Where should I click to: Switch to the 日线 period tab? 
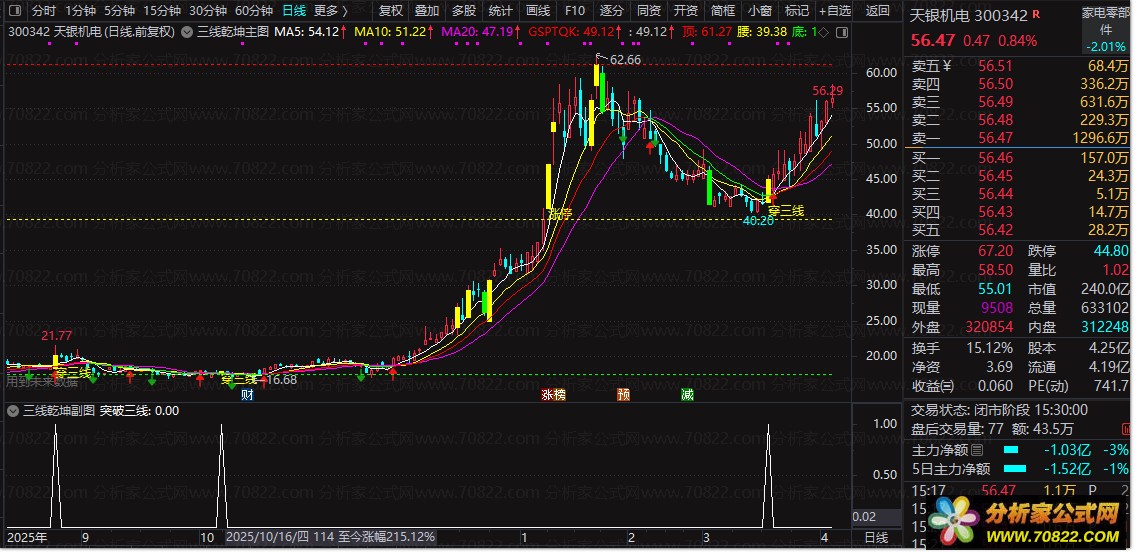(x=293, y=11)
